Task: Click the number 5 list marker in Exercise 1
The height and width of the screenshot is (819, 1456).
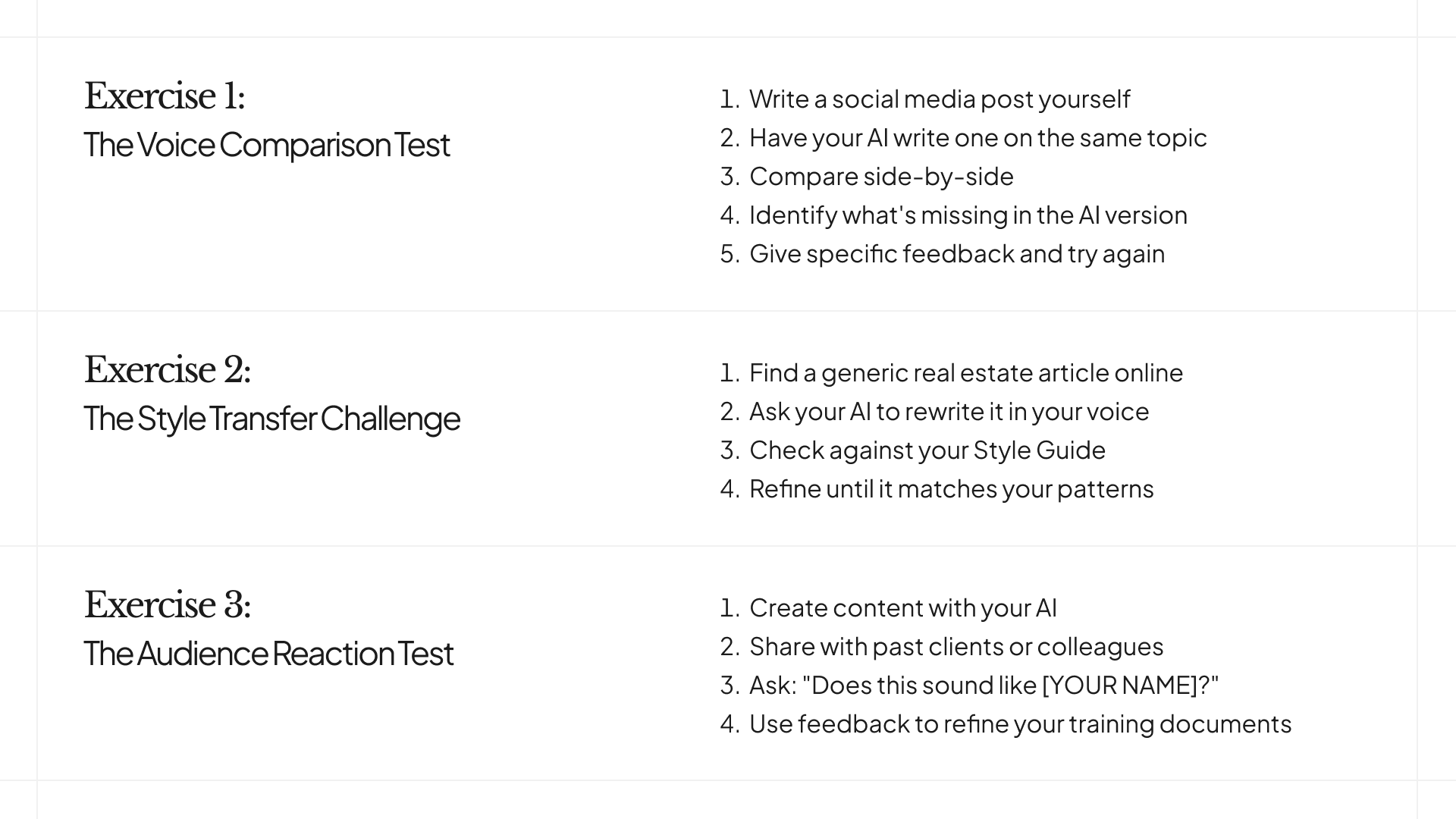Action: pyautogui.click(x=729, y=254)
